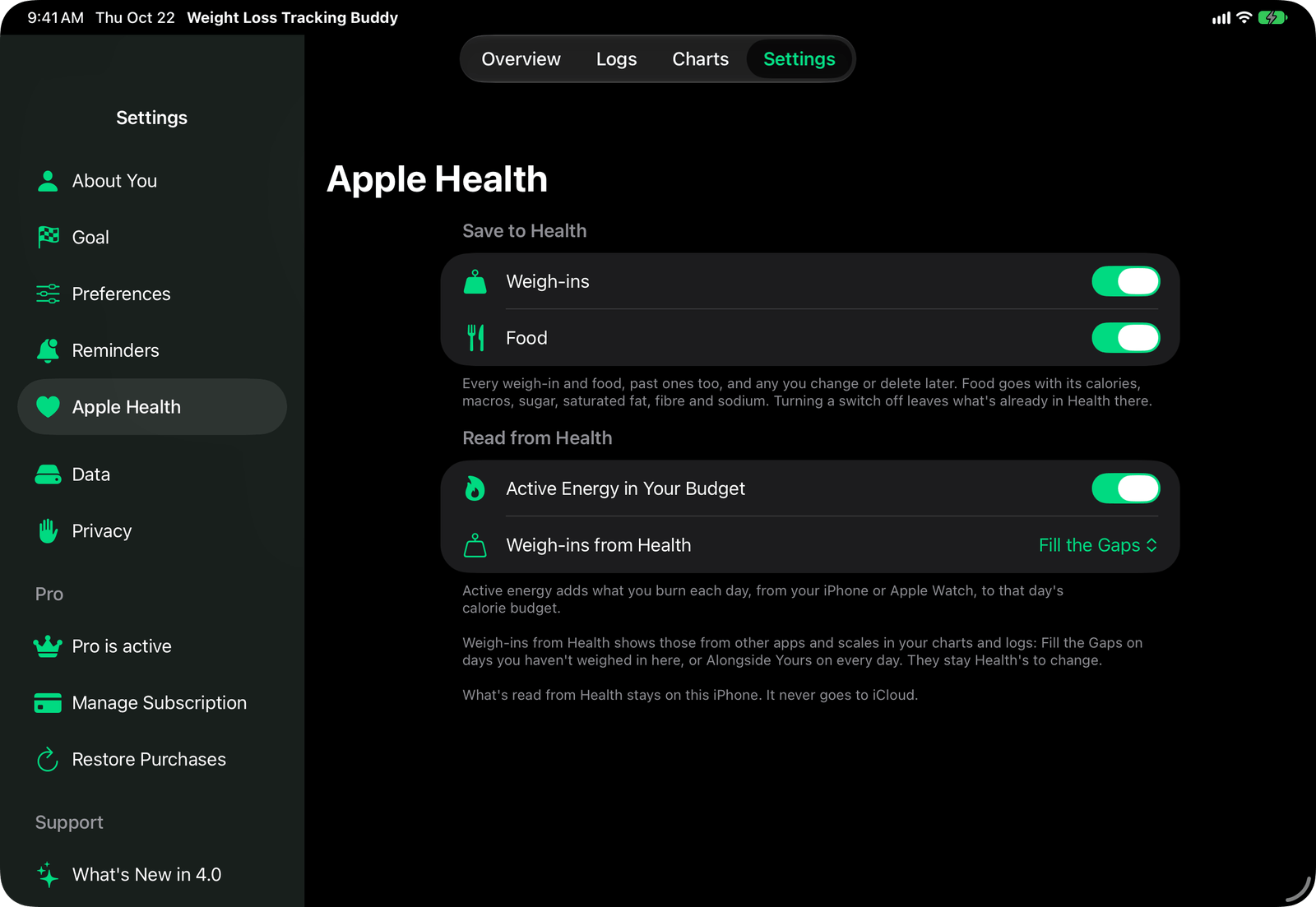This screenshot has width=1316, height=907.
Task: Open the Fill the Gaps picker
Action: (x=1098, y=545)
